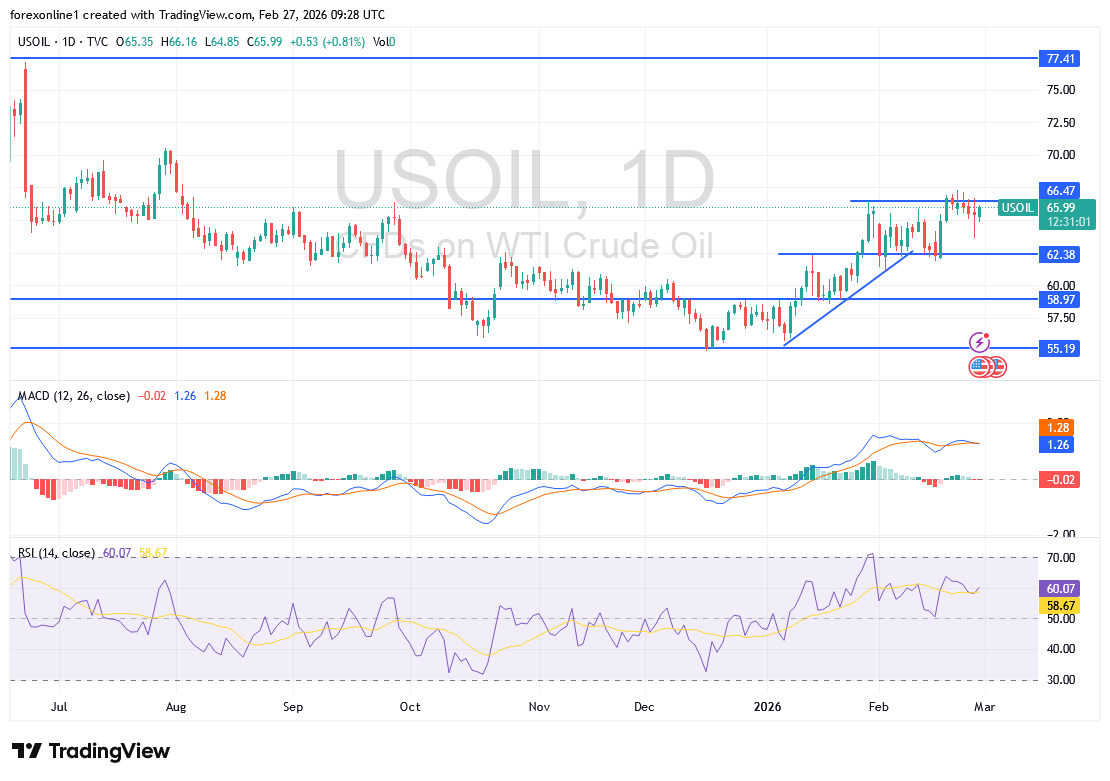Open the USOIL symbol title in legend
This screenshot has height=781, width=1110.
(x=34, y=41)
